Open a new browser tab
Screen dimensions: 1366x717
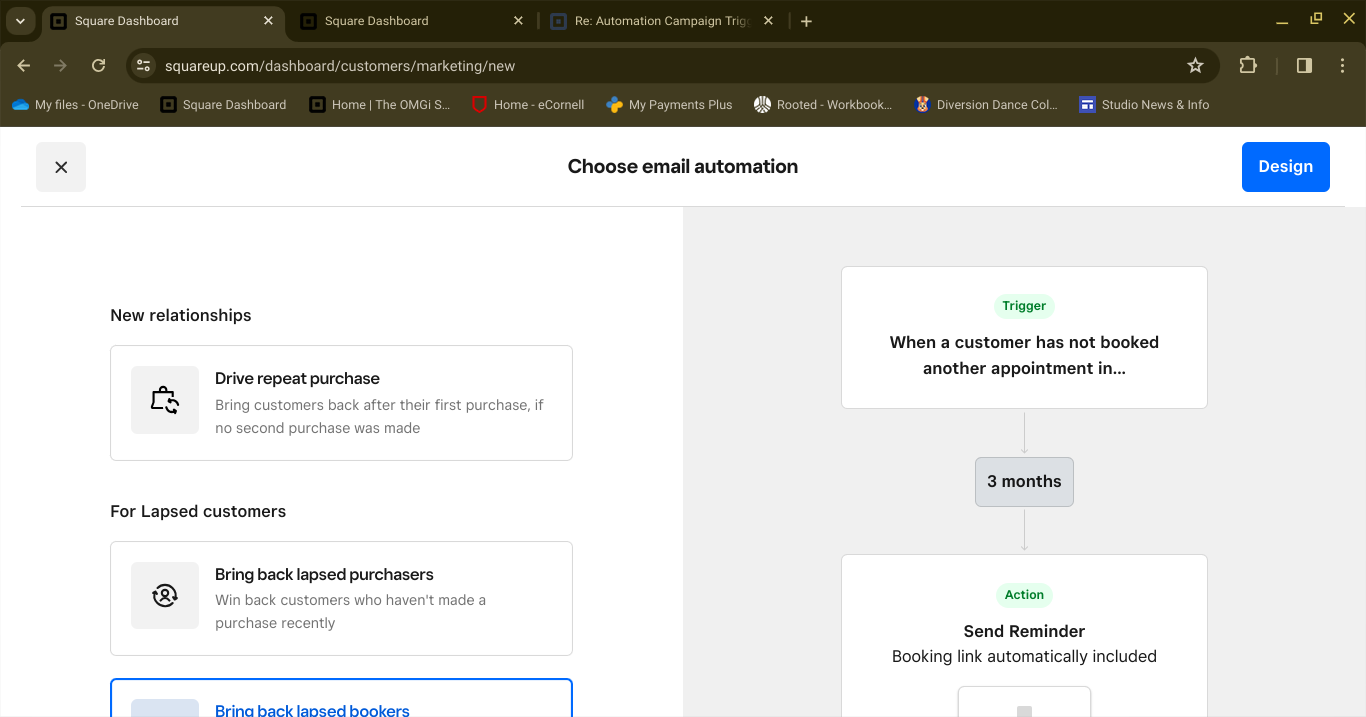pyautogui.click(x=806, y=20)
